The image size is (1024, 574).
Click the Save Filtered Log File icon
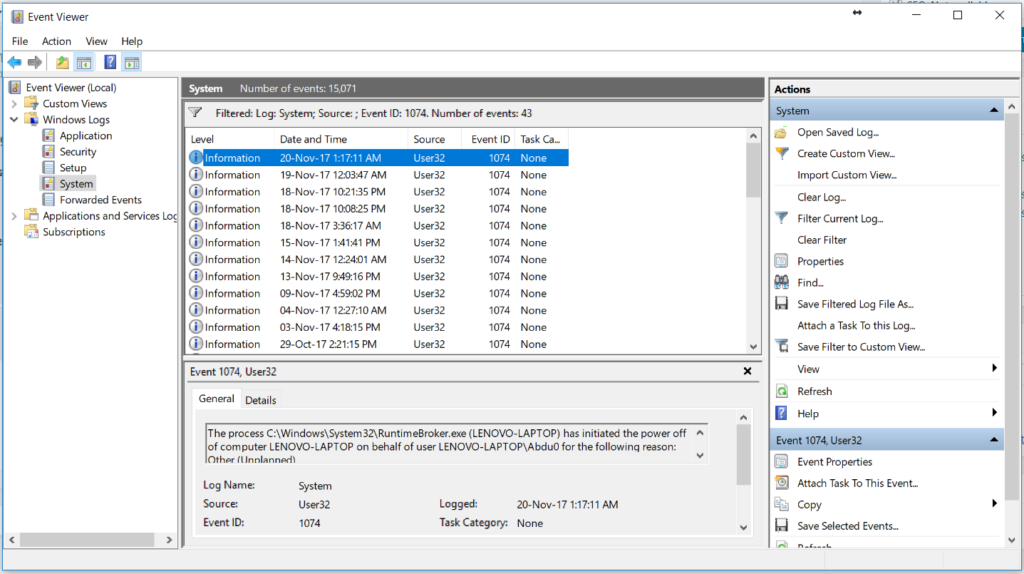click(781, 304)
